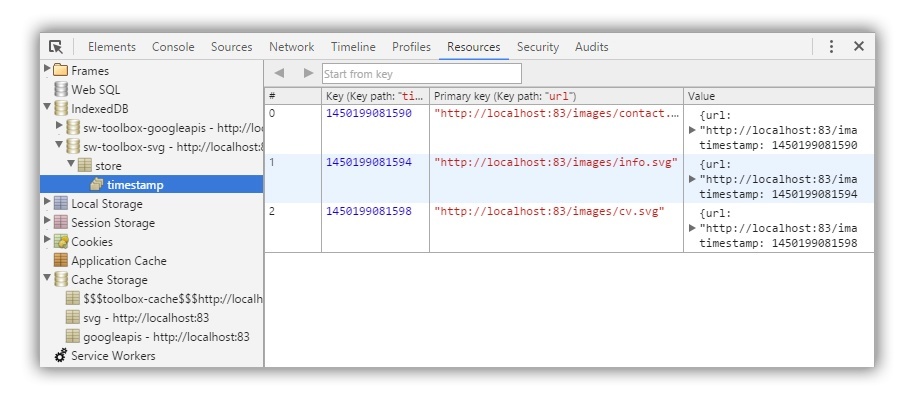This screenshot has width=920, height=410.
Task: Click the images/cv.svg primary key
Action: pyautogui.click(x=549, y=211)
